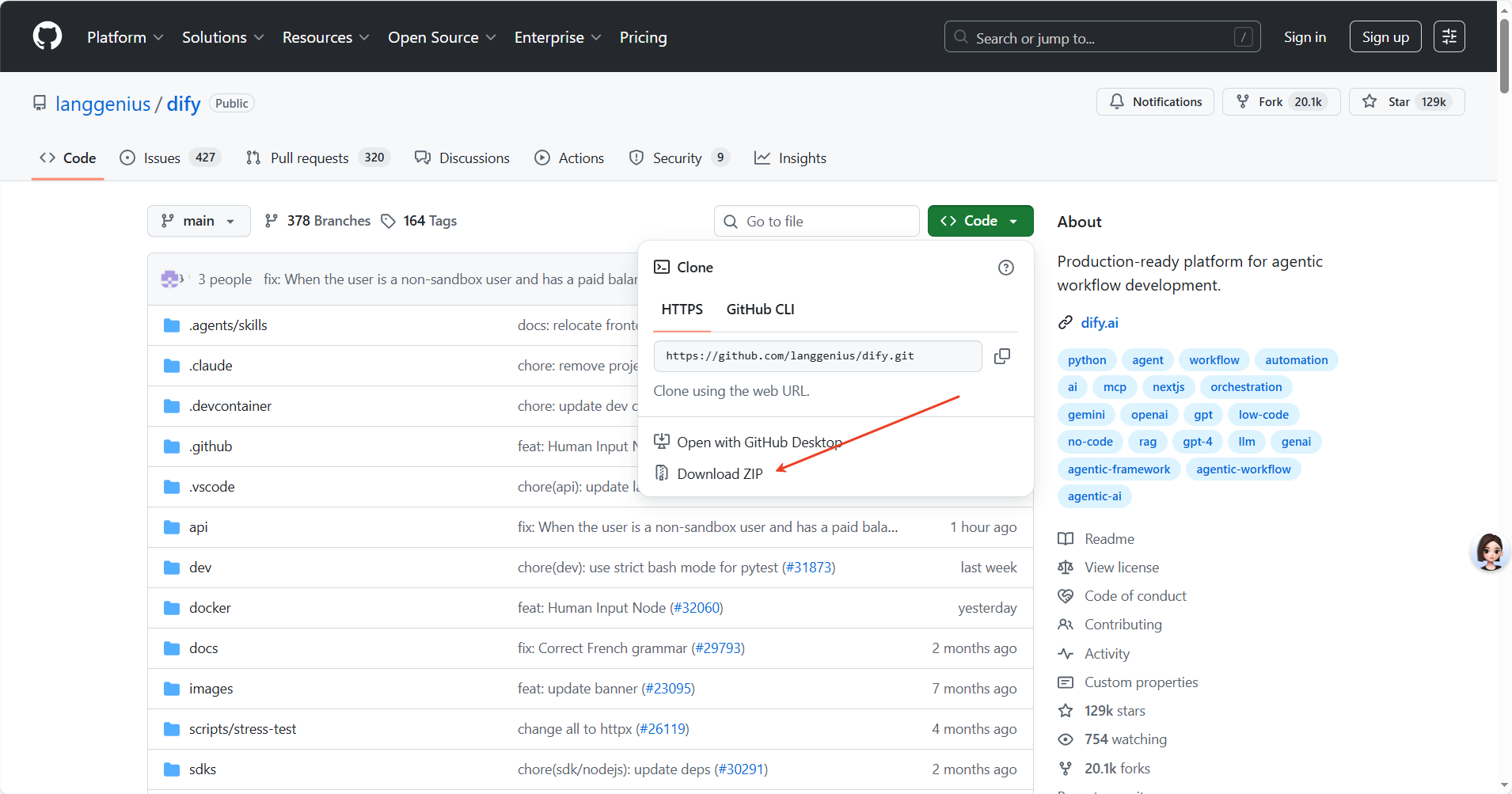Open the main branch selector dropdown

pos(199,221)
